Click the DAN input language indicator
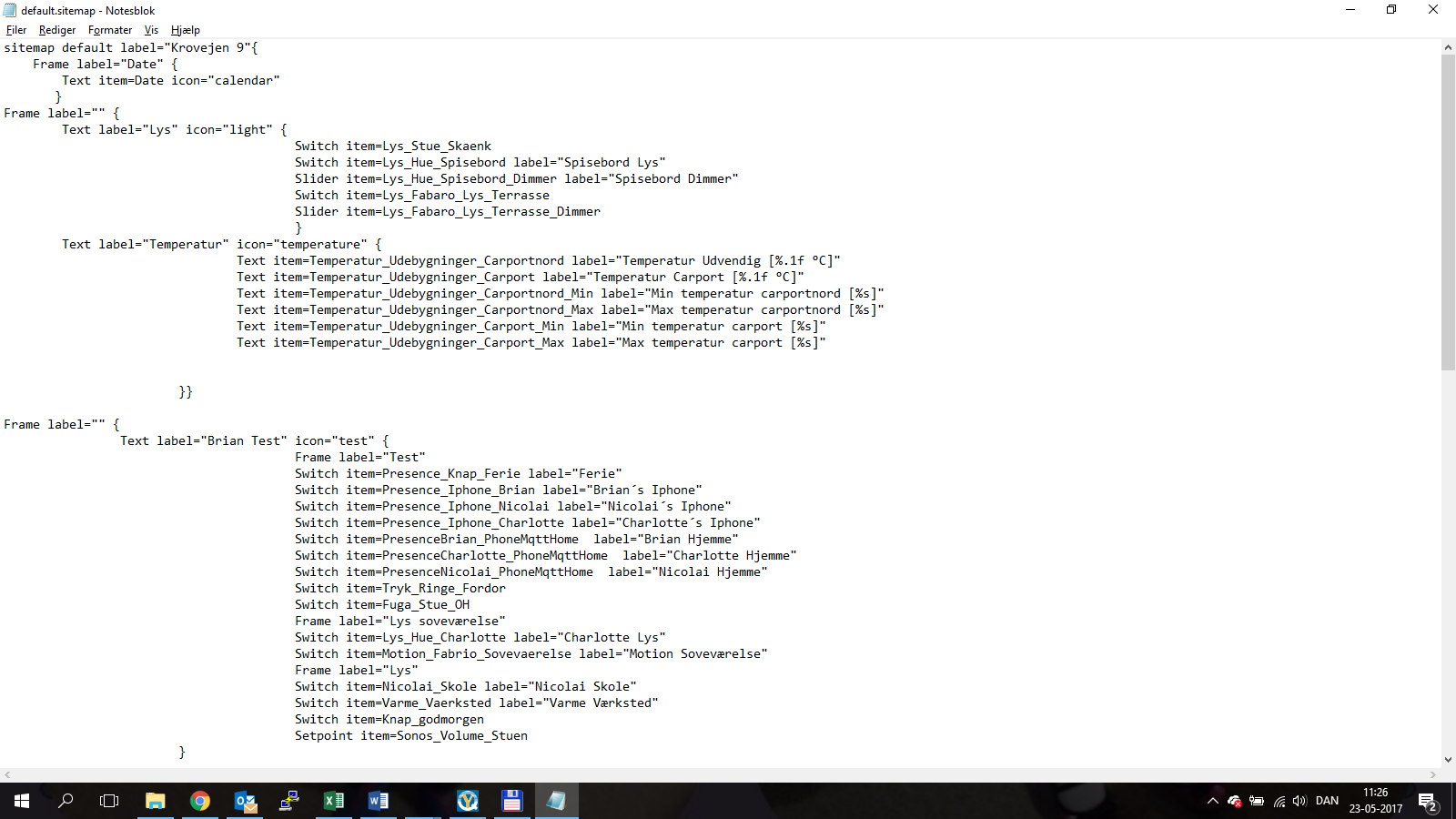This screenshot has width=1456, height=819. click(1327, 801)
